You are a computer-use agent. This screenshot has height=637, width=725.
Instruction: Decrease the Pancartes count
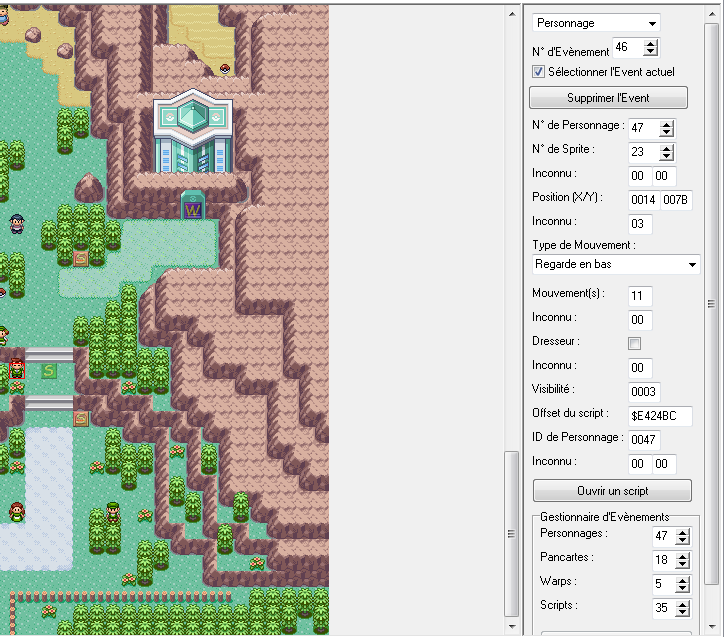point(682,564)
